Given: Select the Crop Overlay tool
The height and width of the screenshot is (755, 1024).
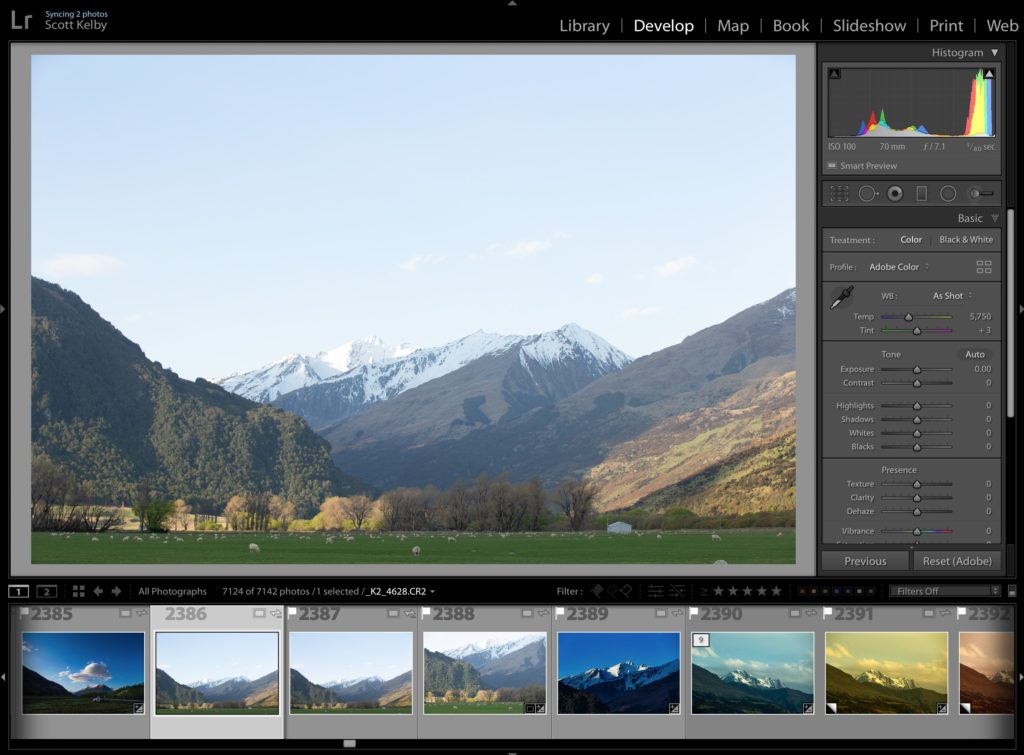Looking at the screenshot, I should click(839, 194).
